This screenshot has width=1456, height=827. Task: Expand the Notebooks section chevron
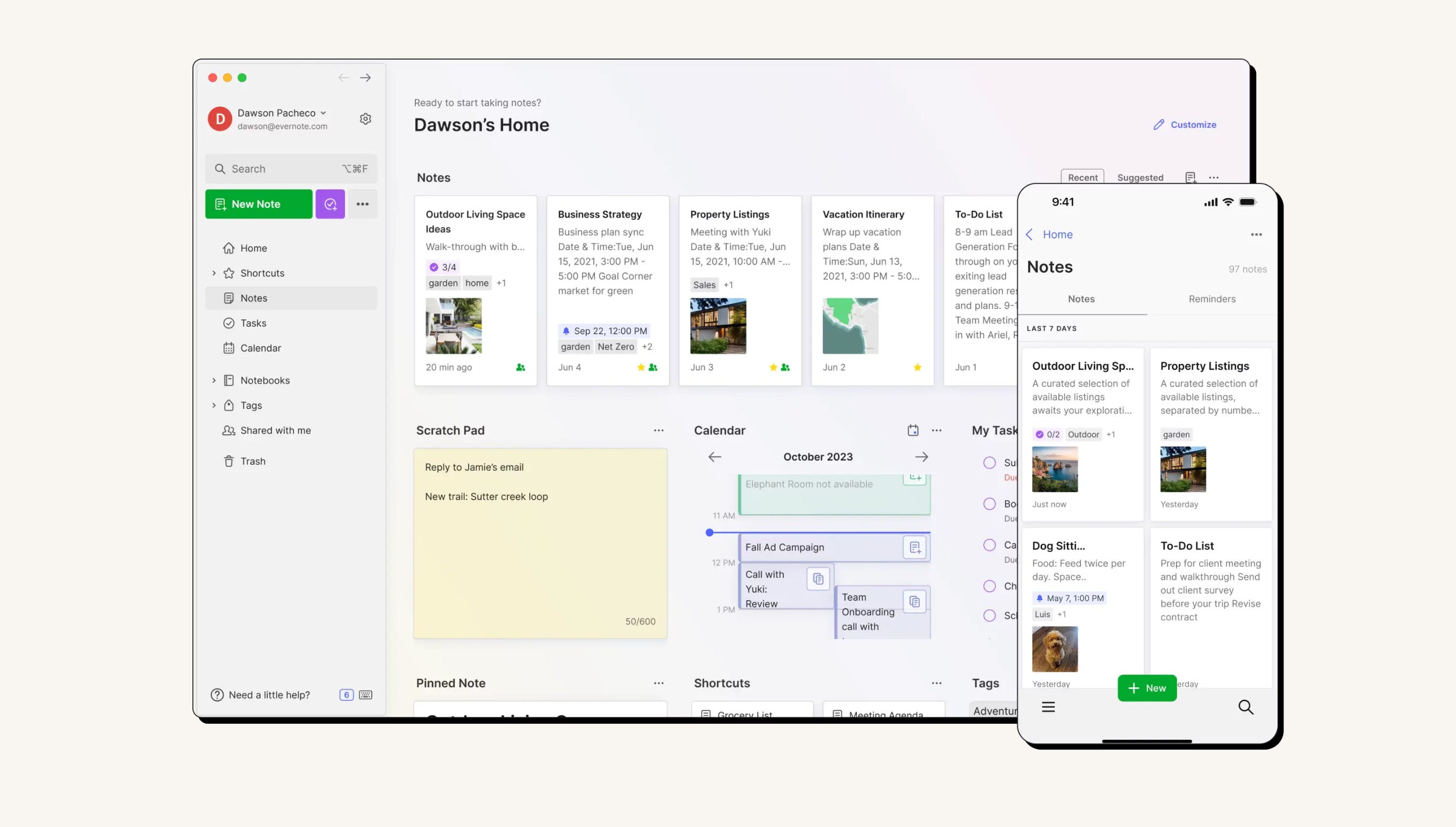214,380
